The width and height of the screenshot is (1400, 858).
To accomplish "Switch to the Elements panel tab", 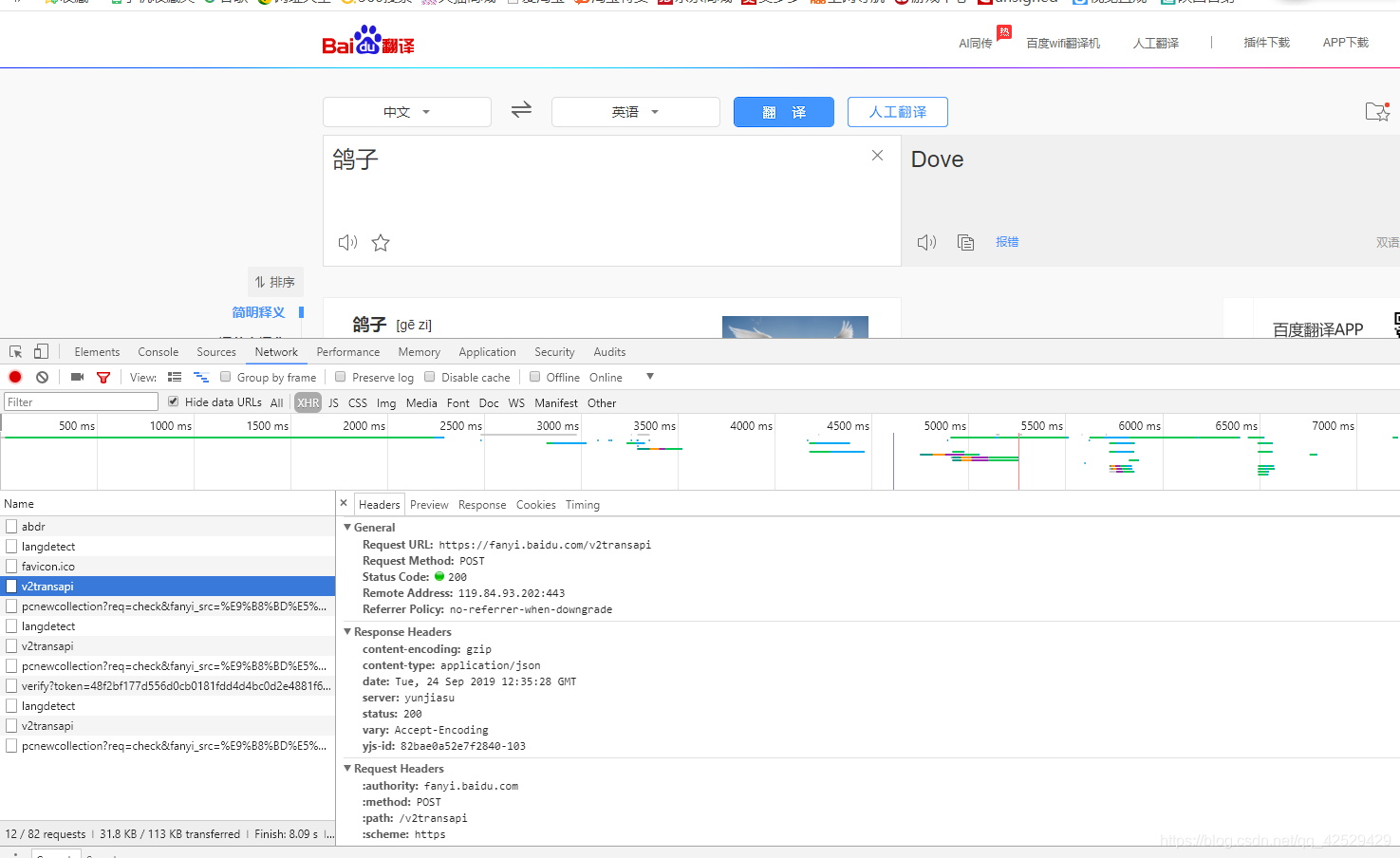I will click(97, 351).
